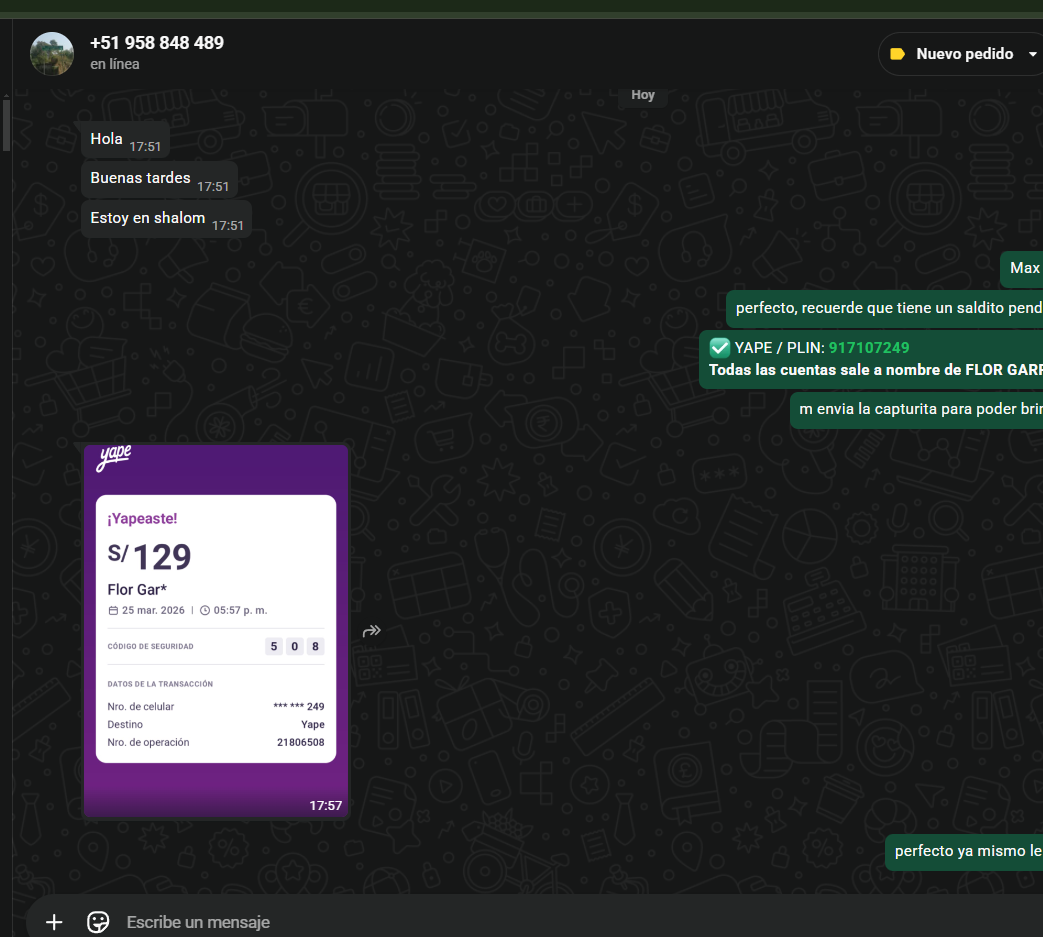Open contact info for +51 958 848 489

157,43
